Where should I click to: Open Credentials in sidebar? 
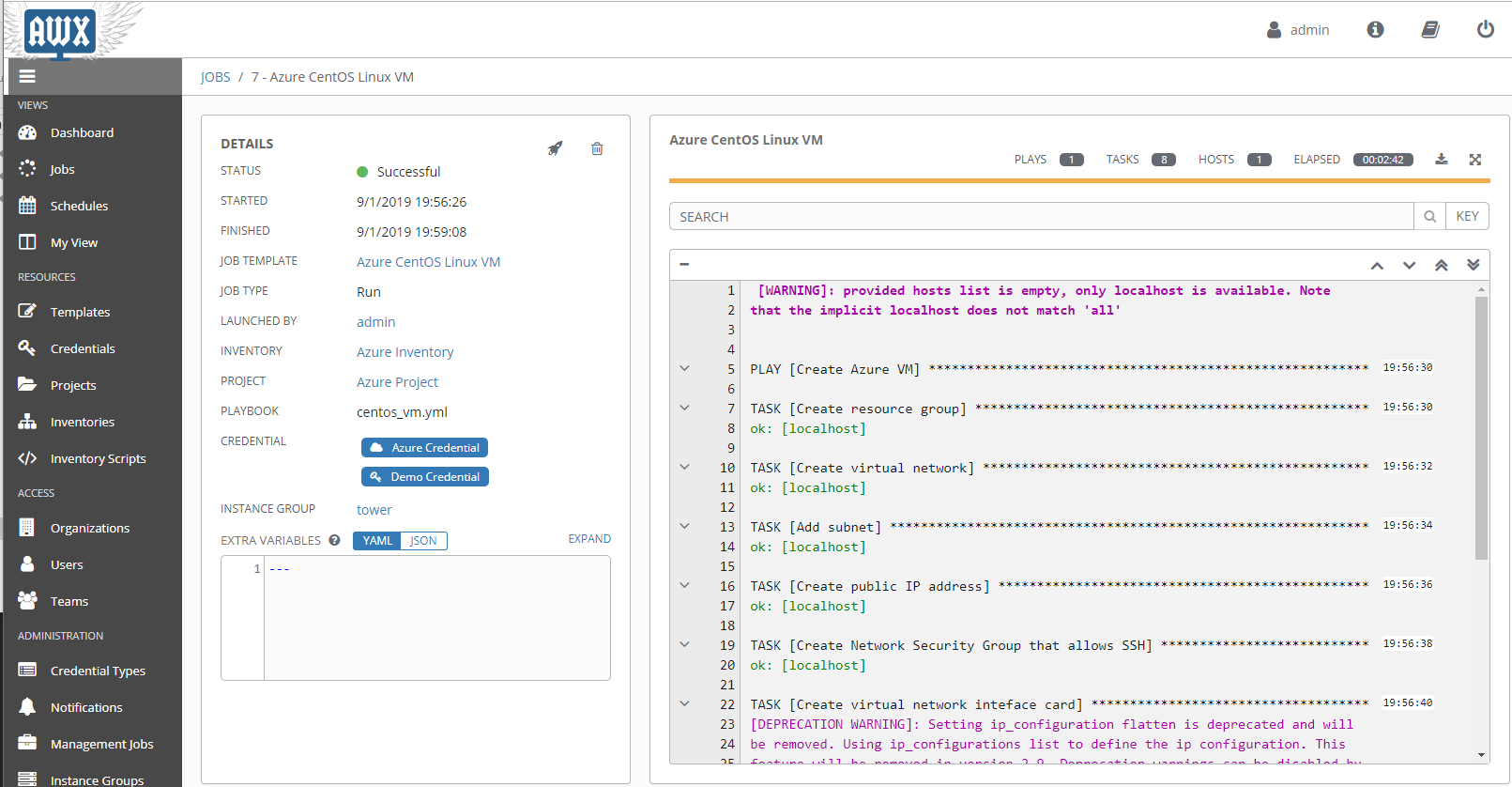pyautogui.click(x=83, y=348)
